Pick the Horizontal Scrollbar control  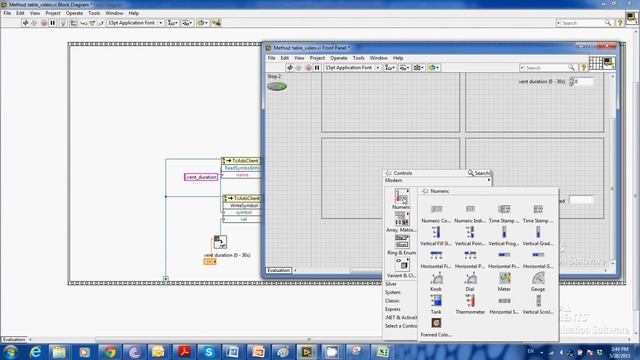pyautogui.click(x=504, y=304)
